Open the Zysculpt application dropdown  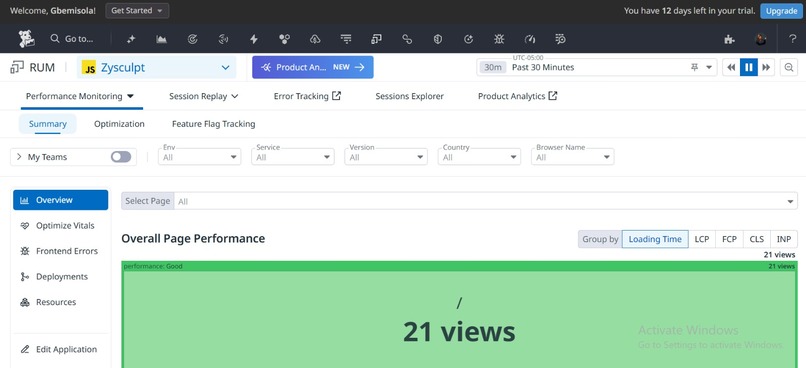[x=156, y=67]
